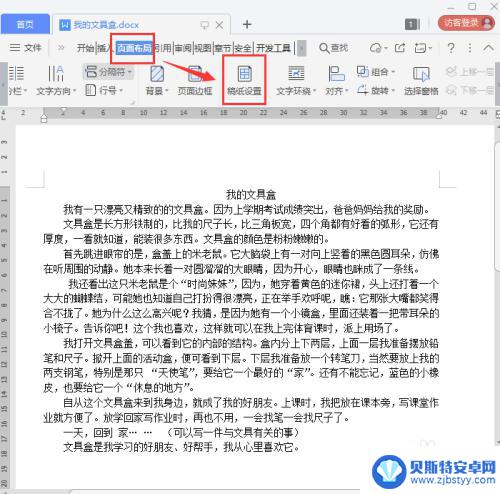
Task: Click the share export icon
Action: tap(400, 48)
